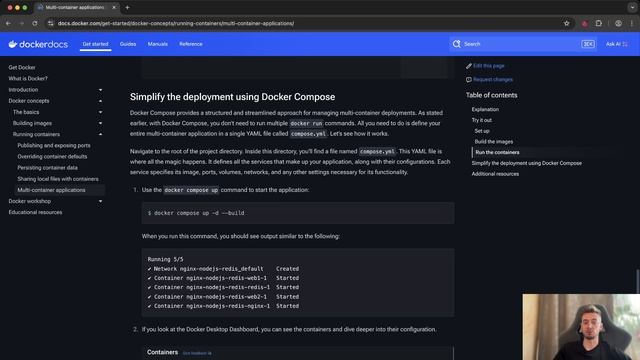Image resolution: width=640 pixels, height=360 pixels.
Task: Open the Request changes link
Action: tap(493, 80)
